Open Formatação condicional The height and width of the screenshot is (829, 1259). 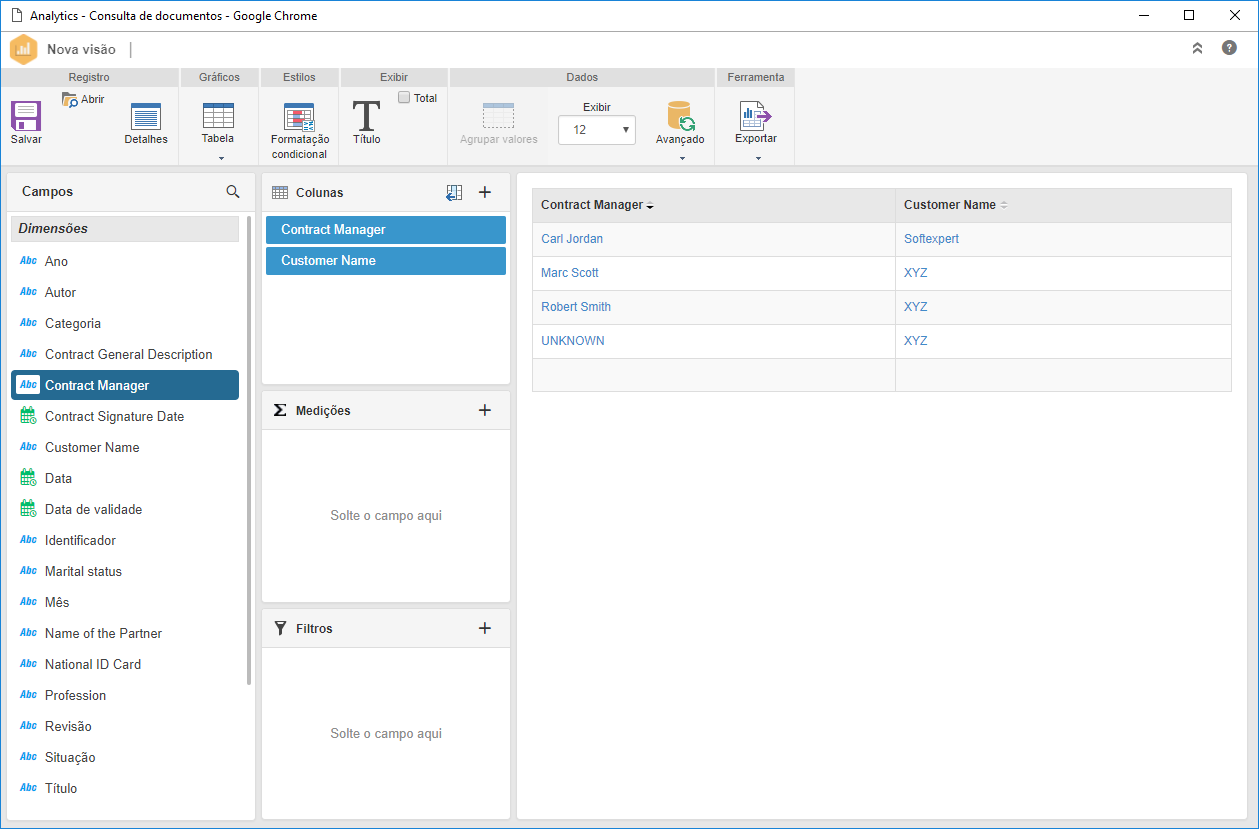299,117
